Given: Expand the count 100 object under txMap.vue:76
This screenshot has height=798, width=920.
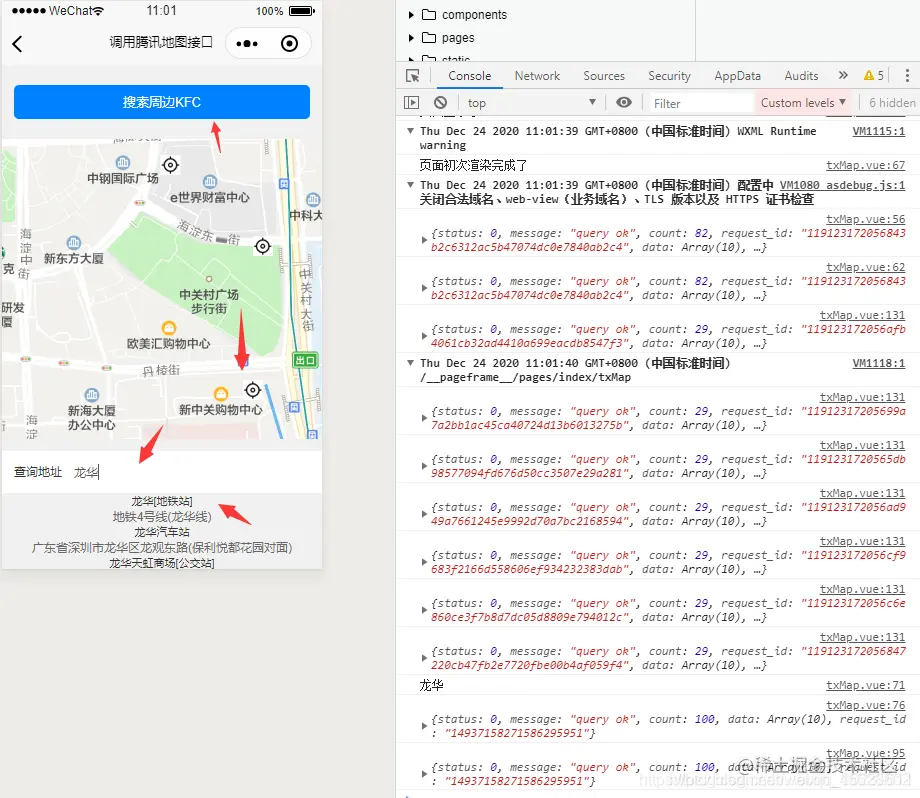Looking at the screenshot, I should [424, 726].
